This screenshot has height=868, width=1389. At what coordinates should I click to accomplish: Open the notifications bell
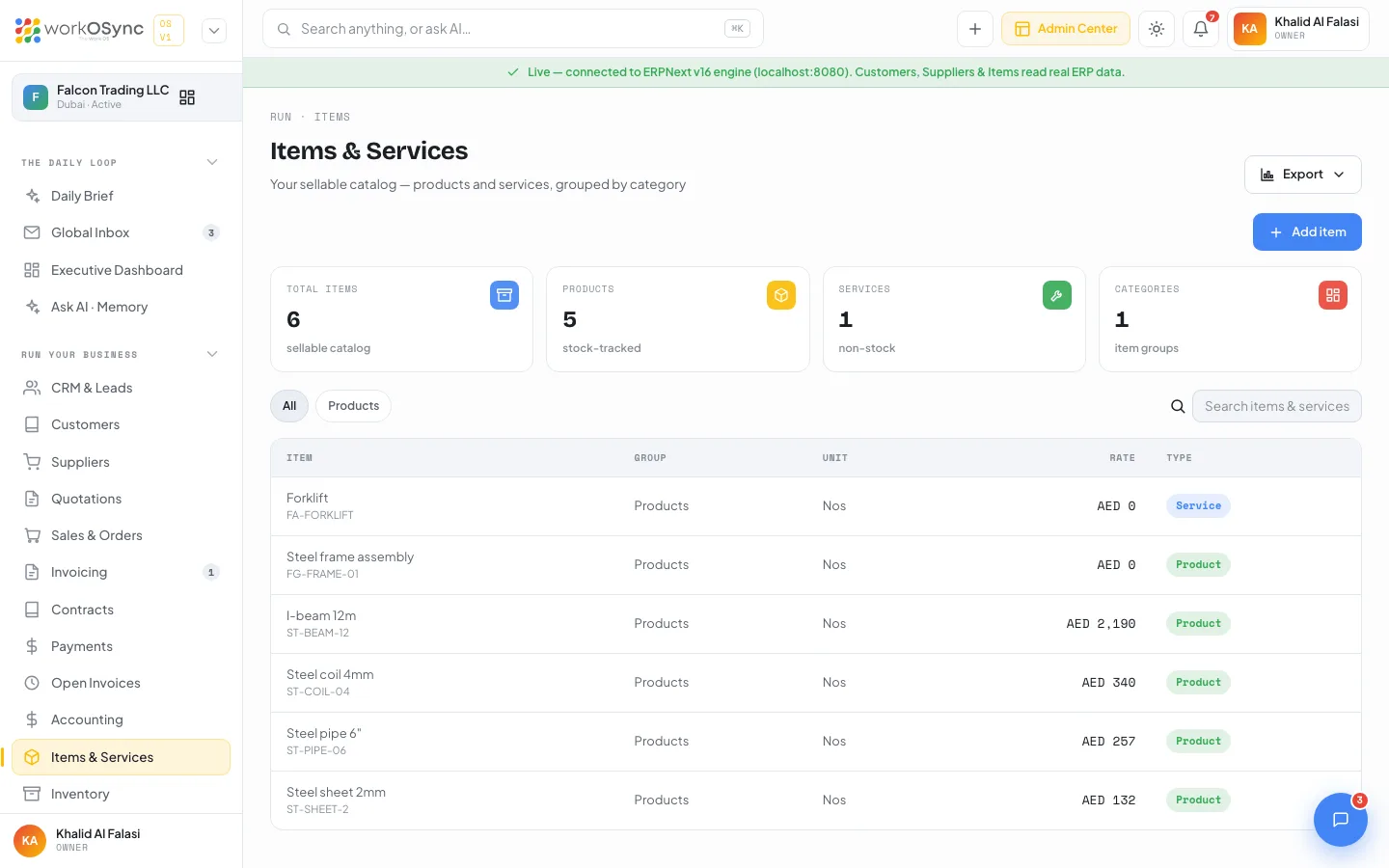(x=1201, y=29)
